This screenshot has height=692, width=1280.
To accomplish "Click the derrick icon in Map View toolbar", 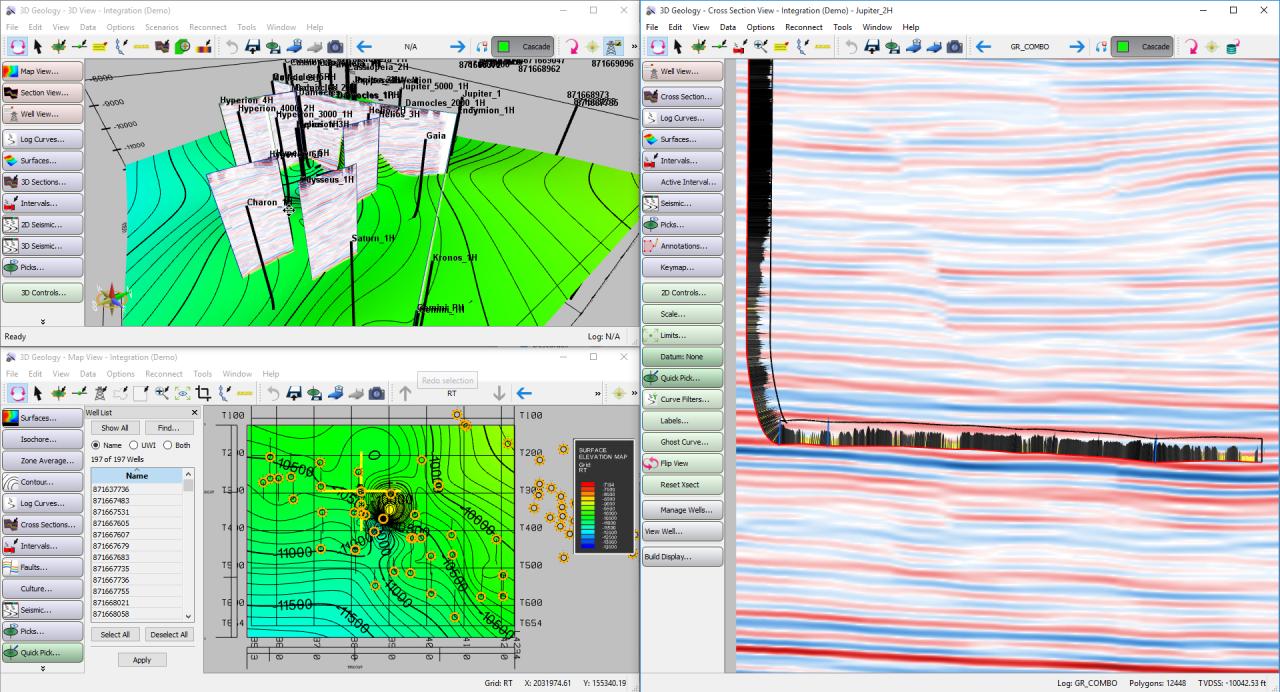I will [x=100, y=394].
